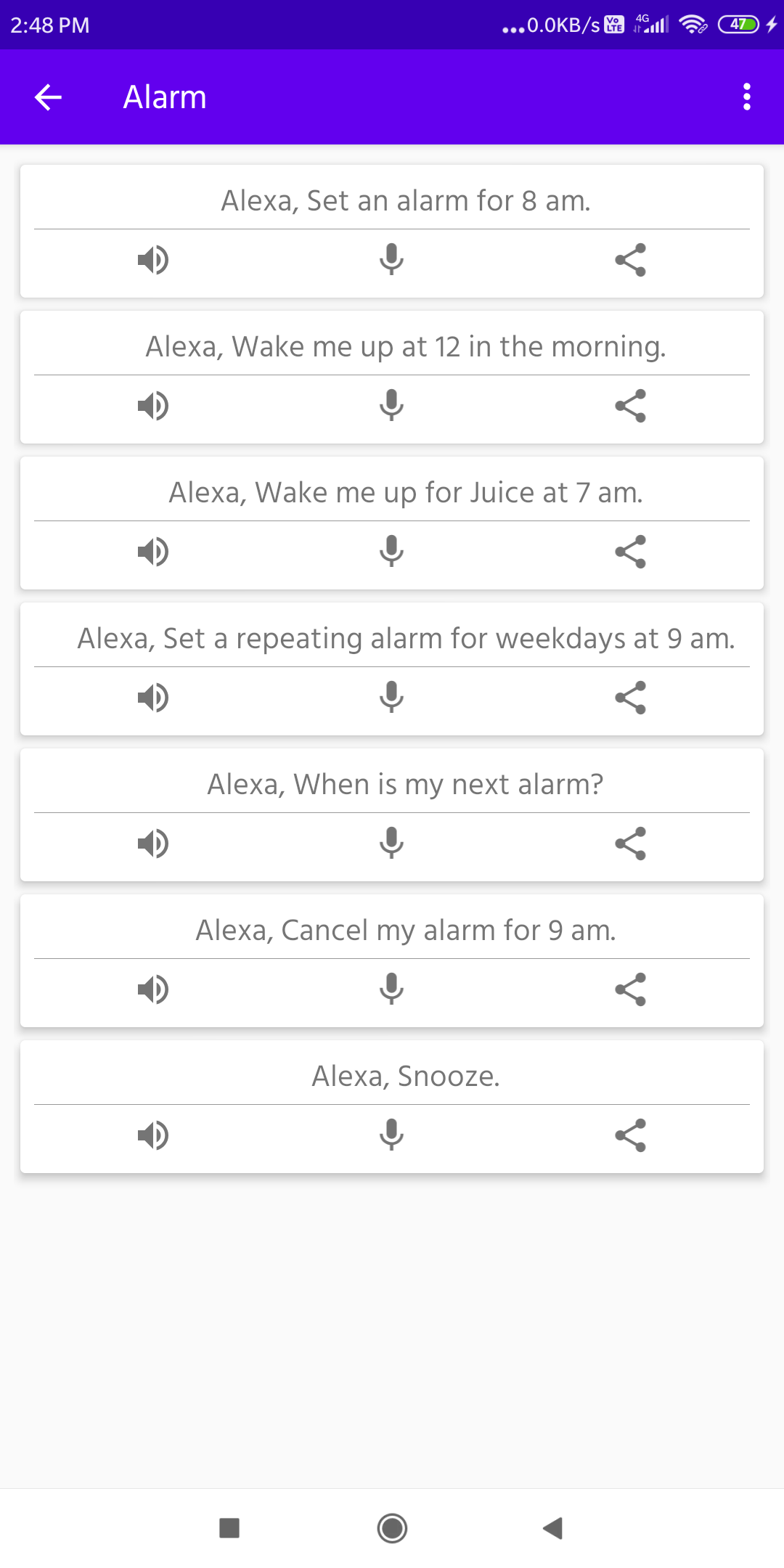Viewport: 784px width, 1568px height.
Task: Tap the Android home navigation button
Action: point(392,1528)
